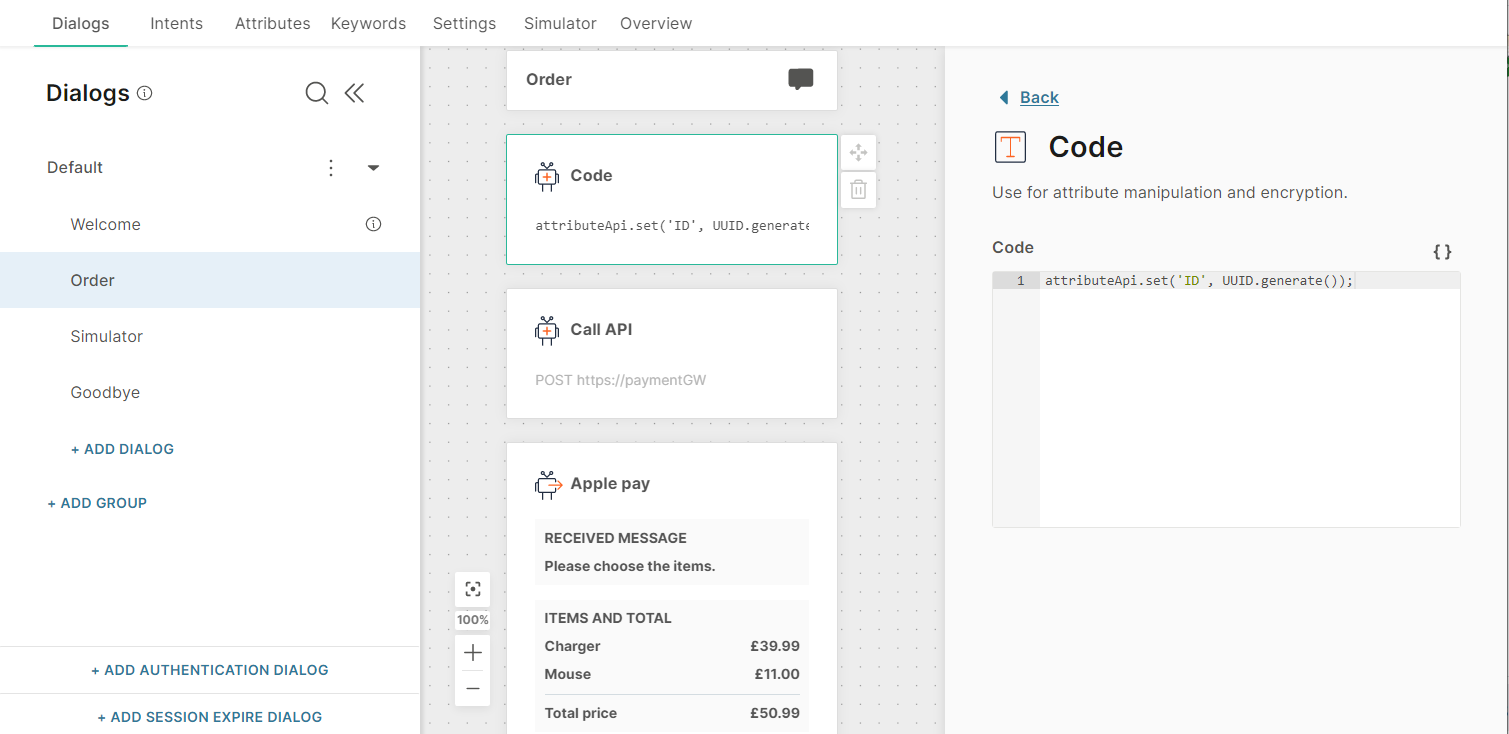Open the Default group three-dot menu
The image size is (1509, 734).
(331, 168)
